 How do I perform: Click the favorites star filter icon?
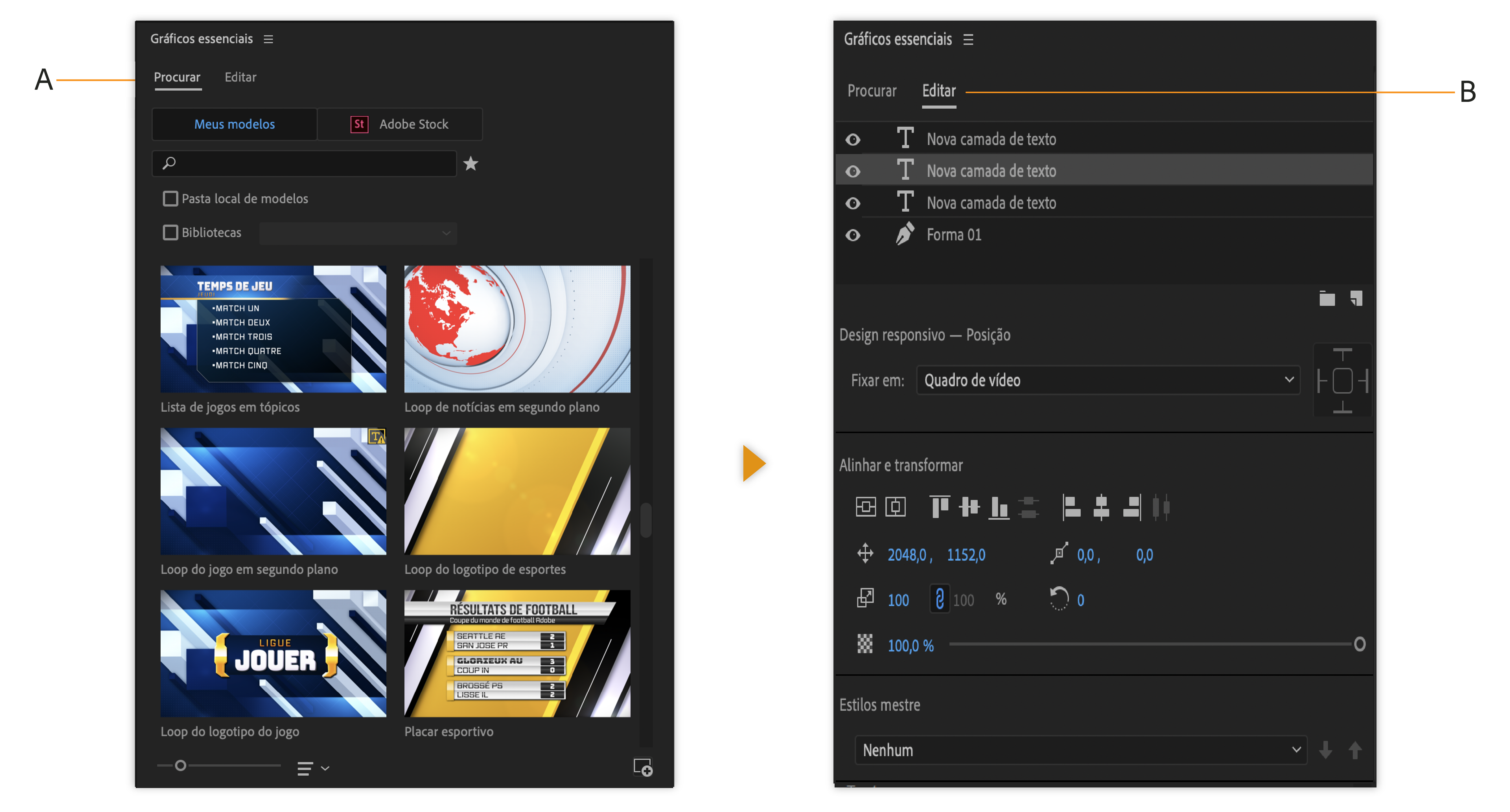click(471, 163)
